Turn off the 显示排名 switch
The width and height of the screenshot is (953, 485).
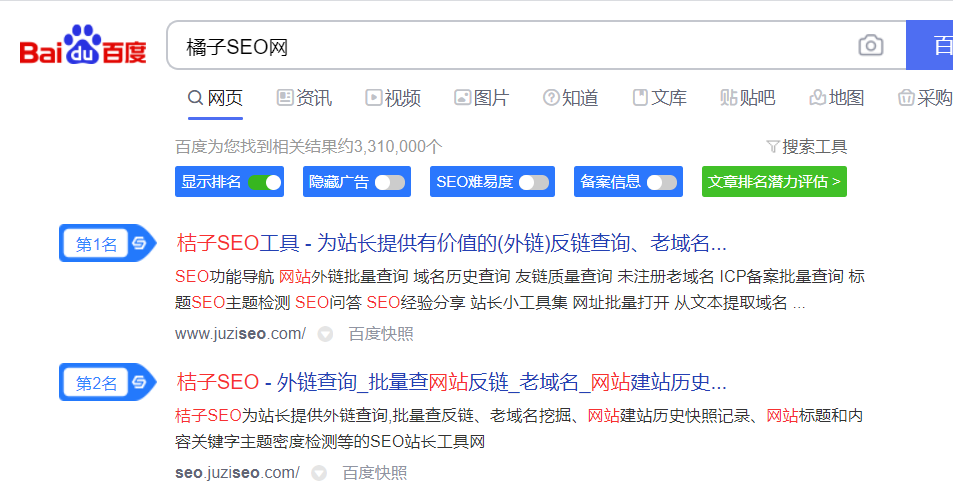coord(265,182)
